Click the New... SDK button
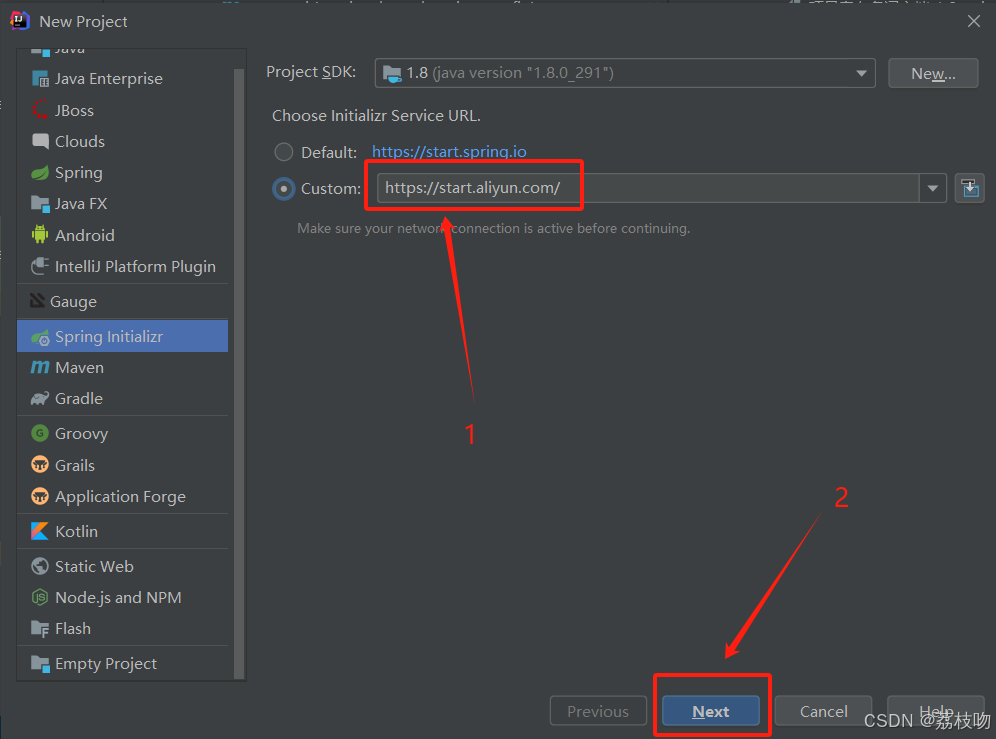The image size is (996, 739). [932, 73]
